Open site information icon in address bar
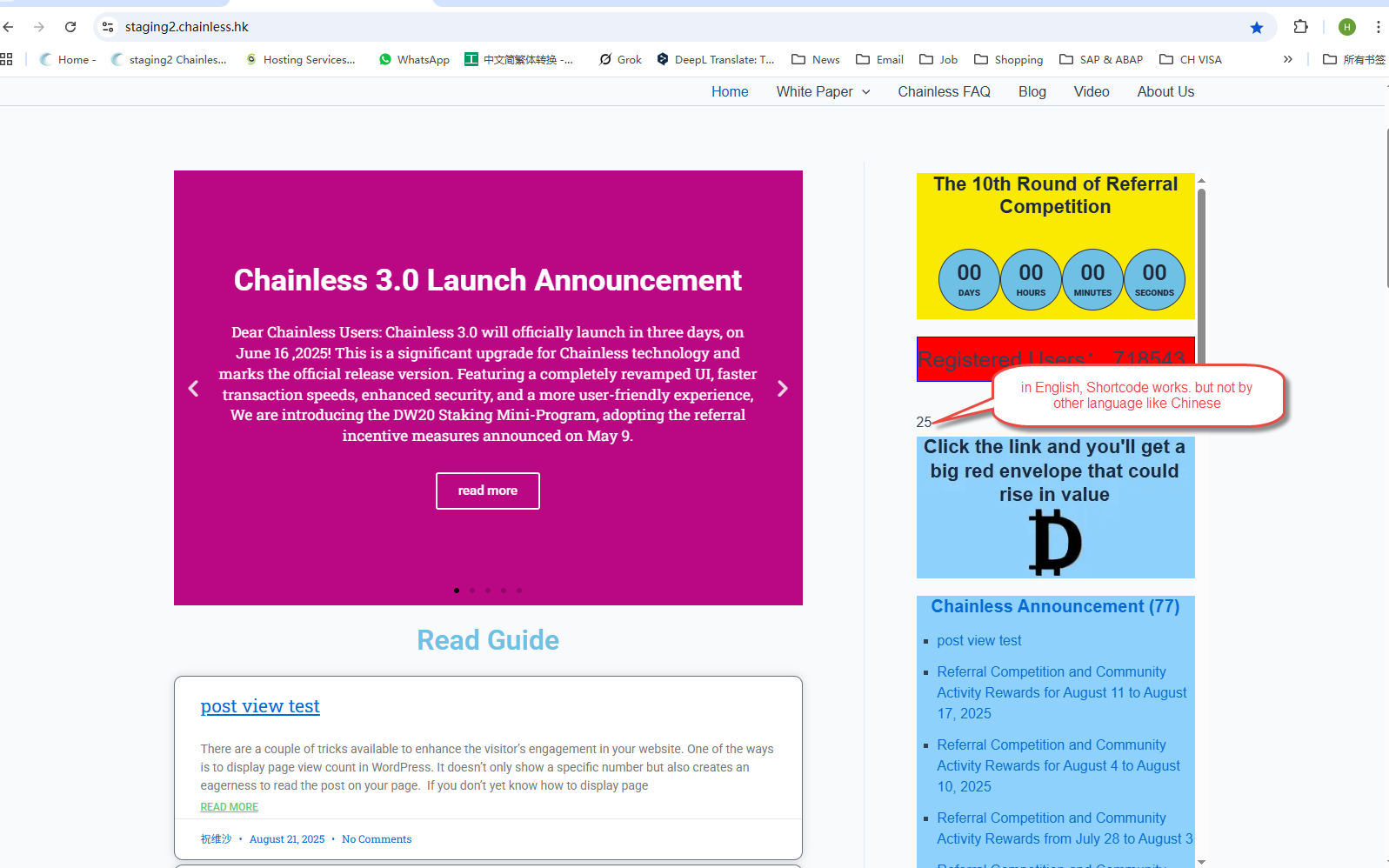This screenshot has width=1389, height=868. [x=108, y=27]
